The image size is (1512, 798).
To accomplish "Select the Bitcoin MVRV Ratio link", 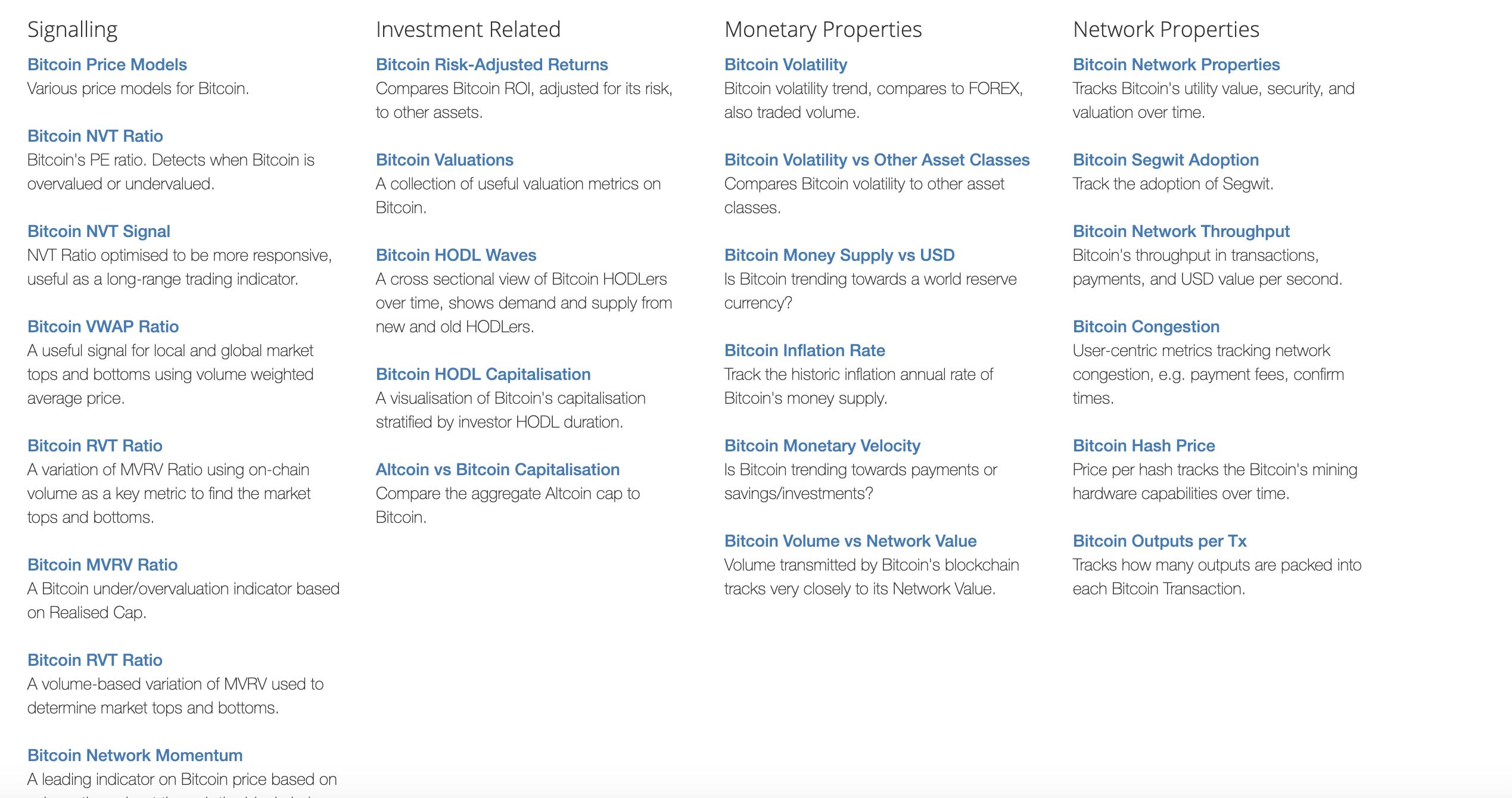I will click(102, 565).
